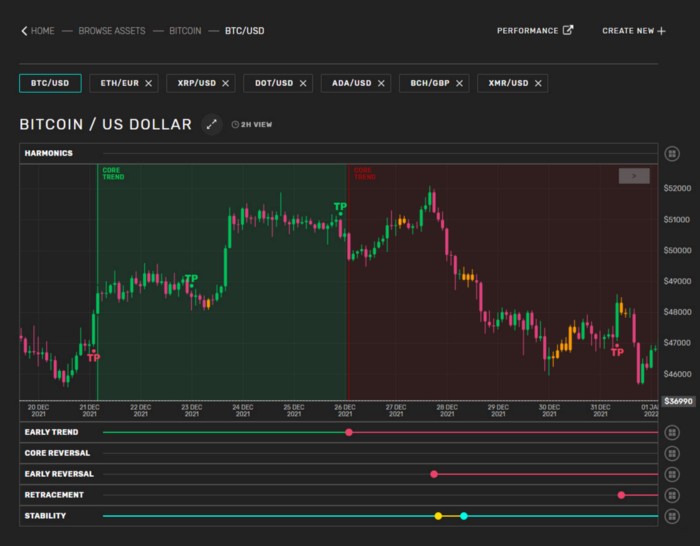Close the DOT/USD tab

(303, 83)
